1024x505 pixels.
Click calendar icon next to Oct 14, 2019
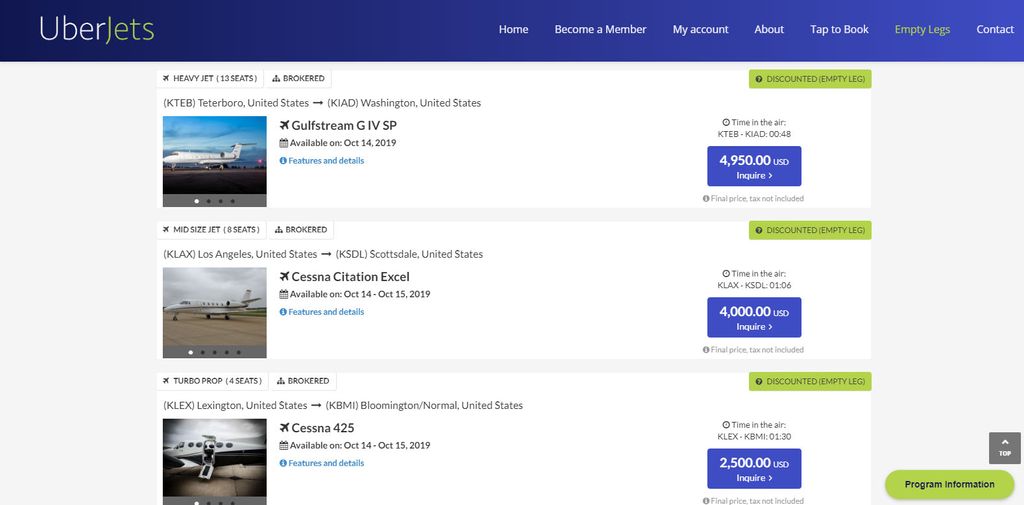click(x=283, y=143)
